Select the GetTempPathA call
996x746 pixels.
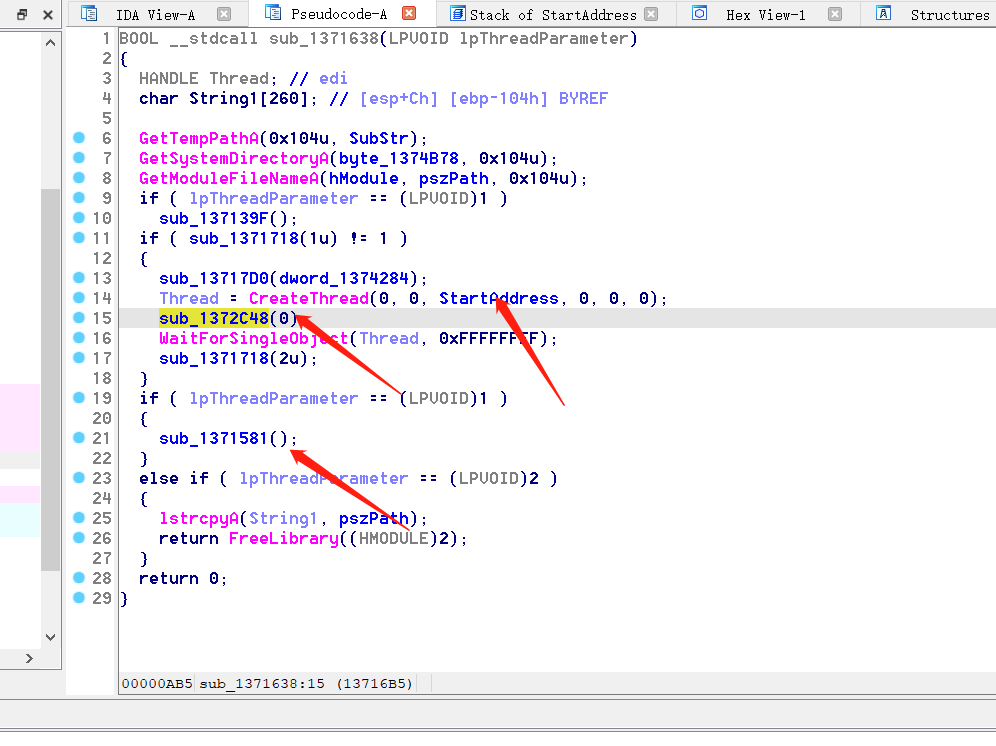point(199,139)
